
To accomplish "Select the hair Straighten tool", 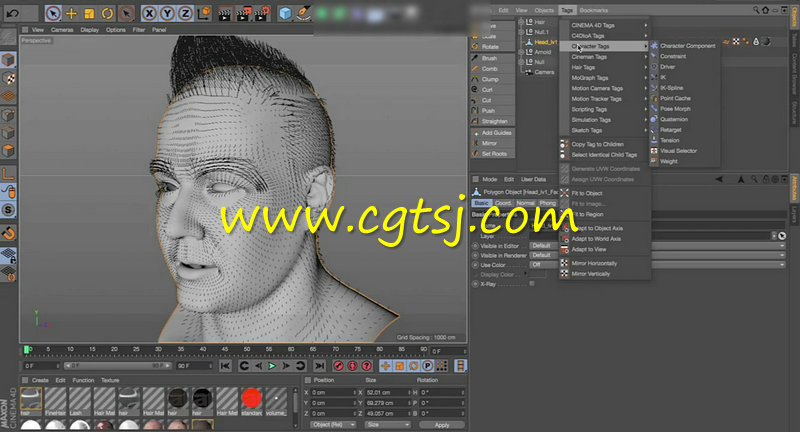I will [492, 121].
